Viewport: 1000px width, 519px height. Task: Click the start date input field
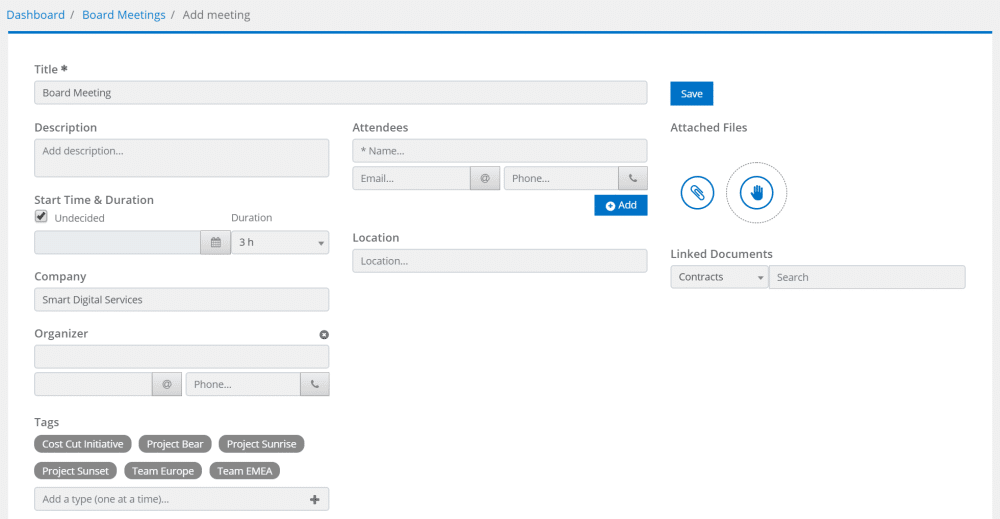point(117,242)
